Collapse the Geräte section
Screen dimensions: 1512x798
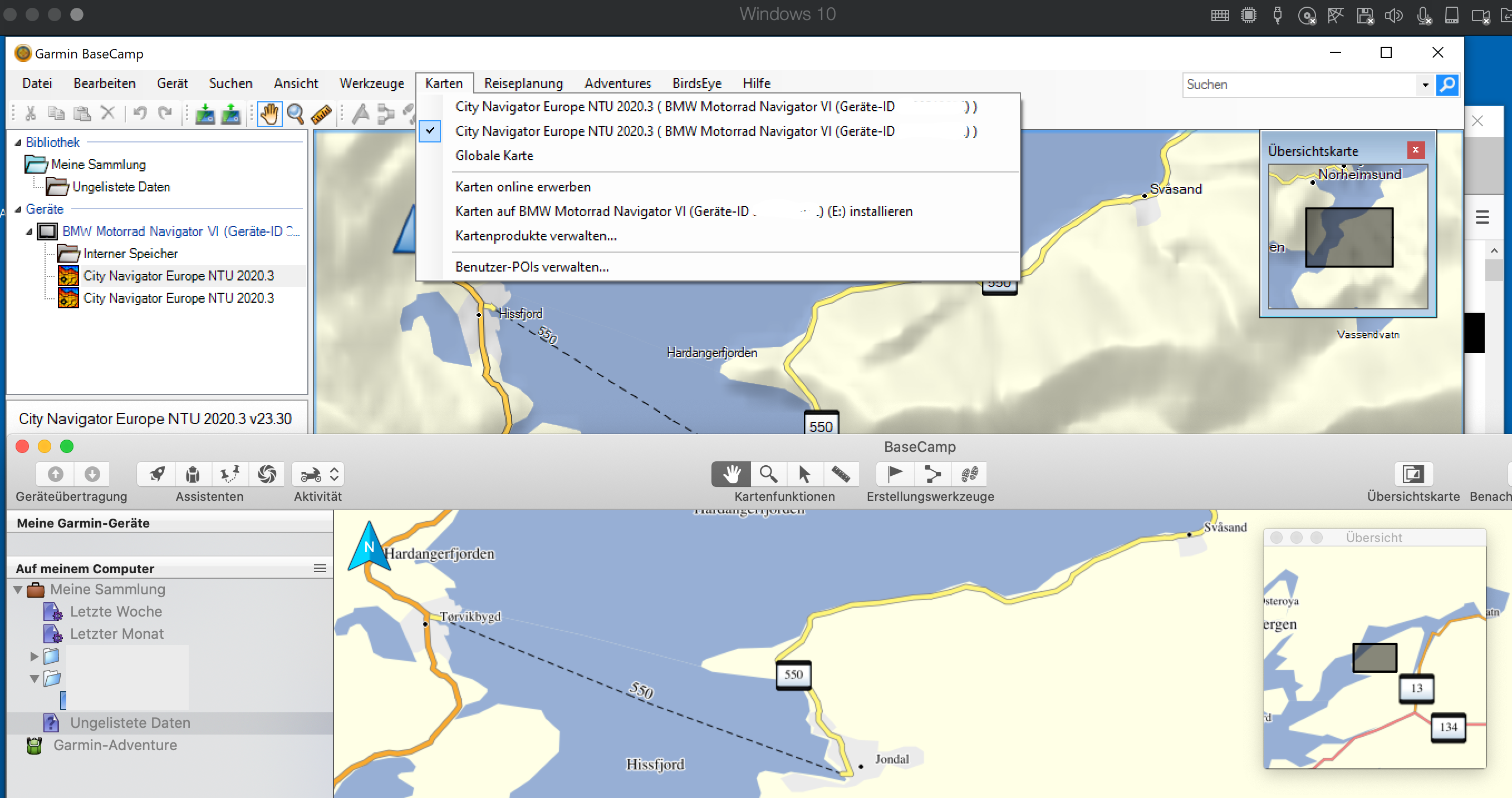18,209
